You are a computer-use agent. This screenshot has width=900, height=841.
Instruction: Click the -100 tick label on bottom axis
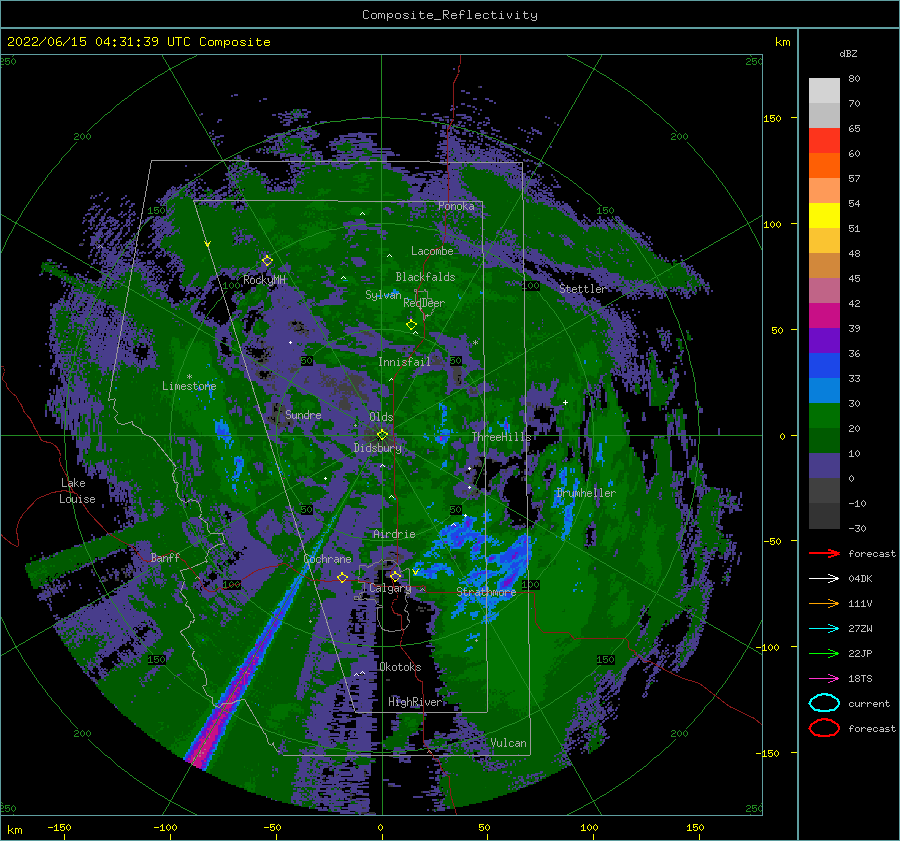pos(165,827)
